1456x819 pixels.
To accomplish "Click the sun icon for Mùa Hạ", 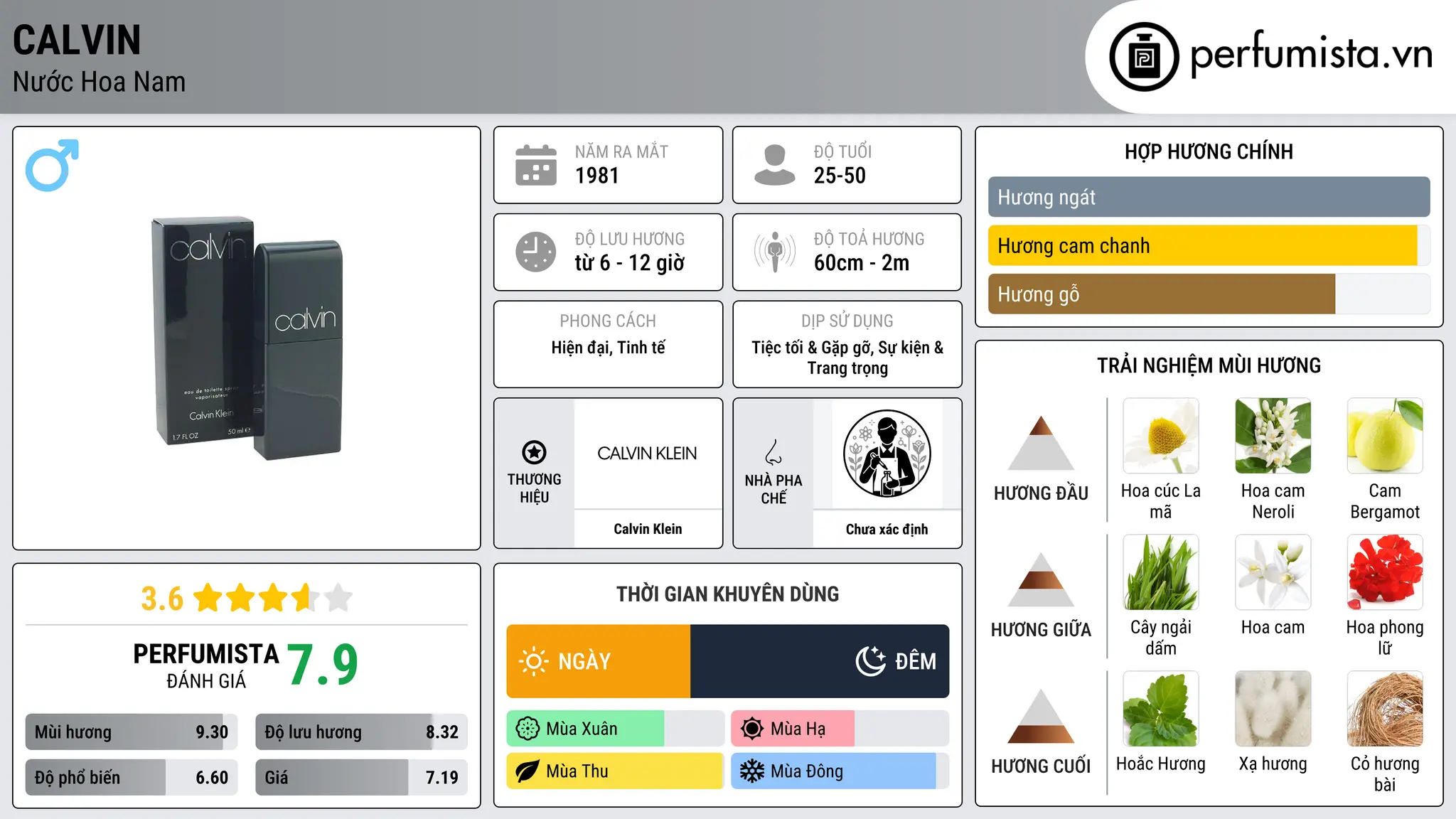I will tap(751, 729).
